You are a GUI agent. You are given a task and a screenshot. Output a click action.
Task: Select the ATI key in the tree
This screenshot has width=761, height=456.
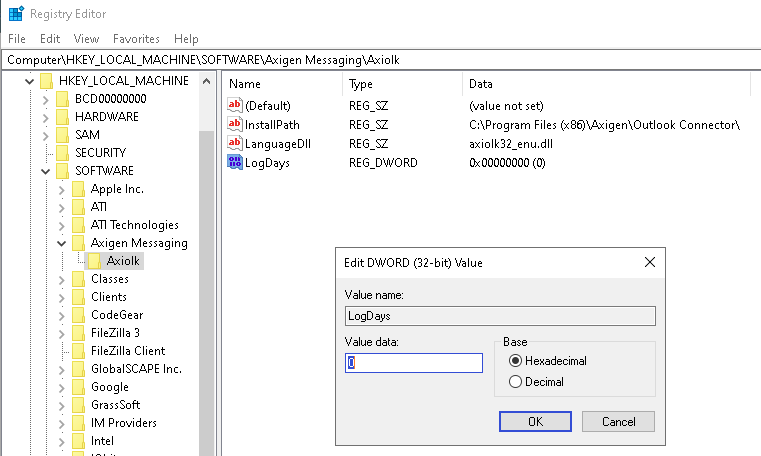tap(99, 207)
